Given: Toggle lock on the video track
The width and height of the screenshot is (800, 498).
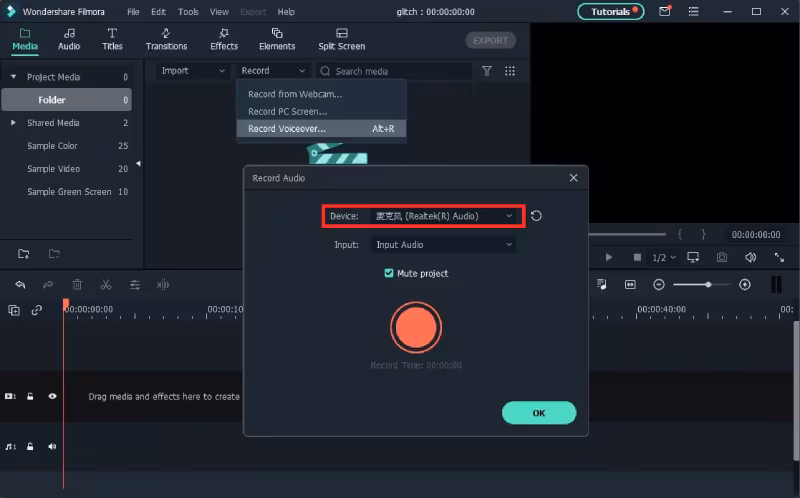Looking at the screenshot, I should tap(30, 396).
